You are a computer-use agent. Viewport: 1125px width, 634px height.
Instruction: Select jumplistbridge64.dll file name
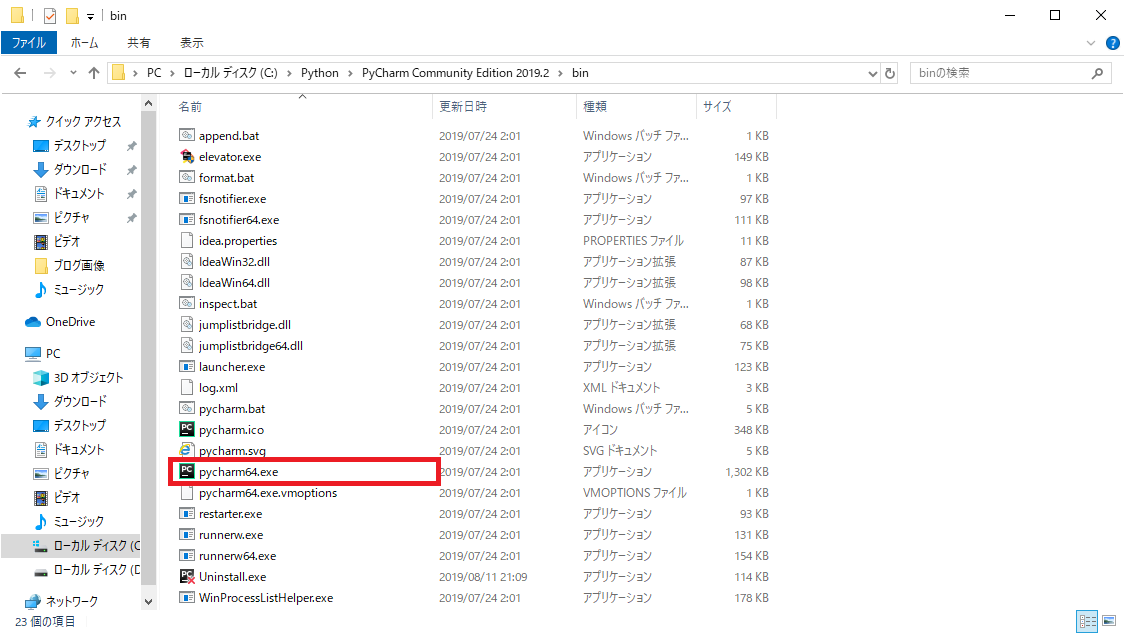point(250,346)
